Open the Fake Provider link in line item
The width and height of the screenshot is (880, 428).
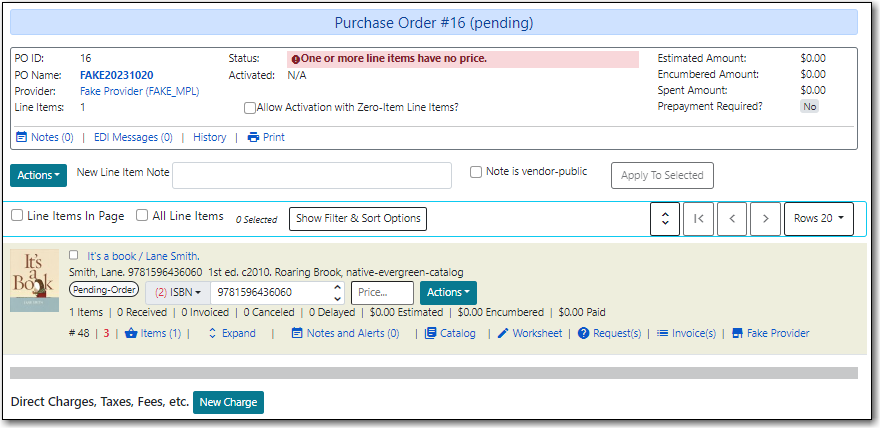tap(771, 333)
